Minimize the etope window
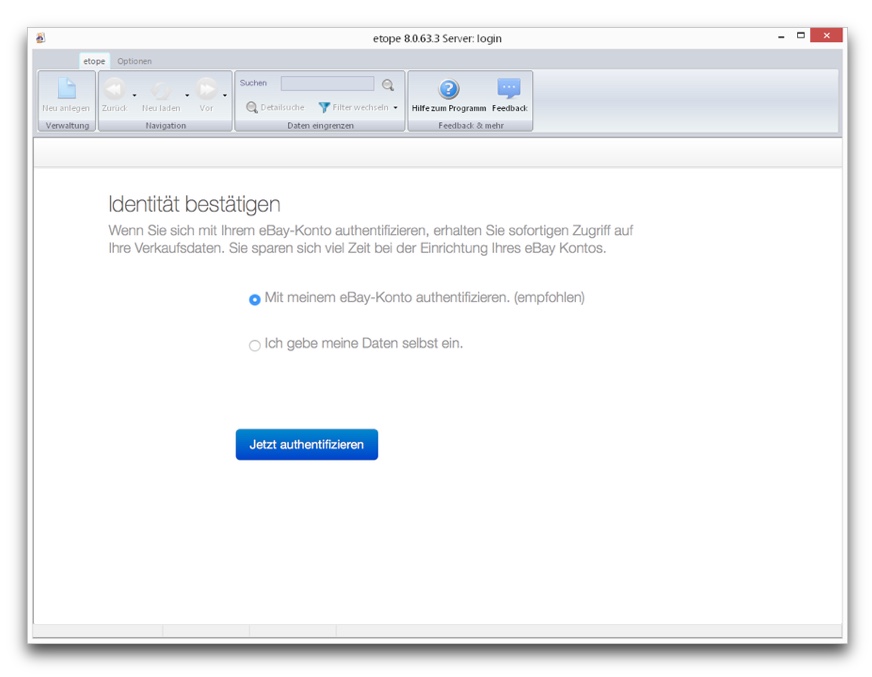The height and width of the screenshot is (677, 872). point(781,36)
